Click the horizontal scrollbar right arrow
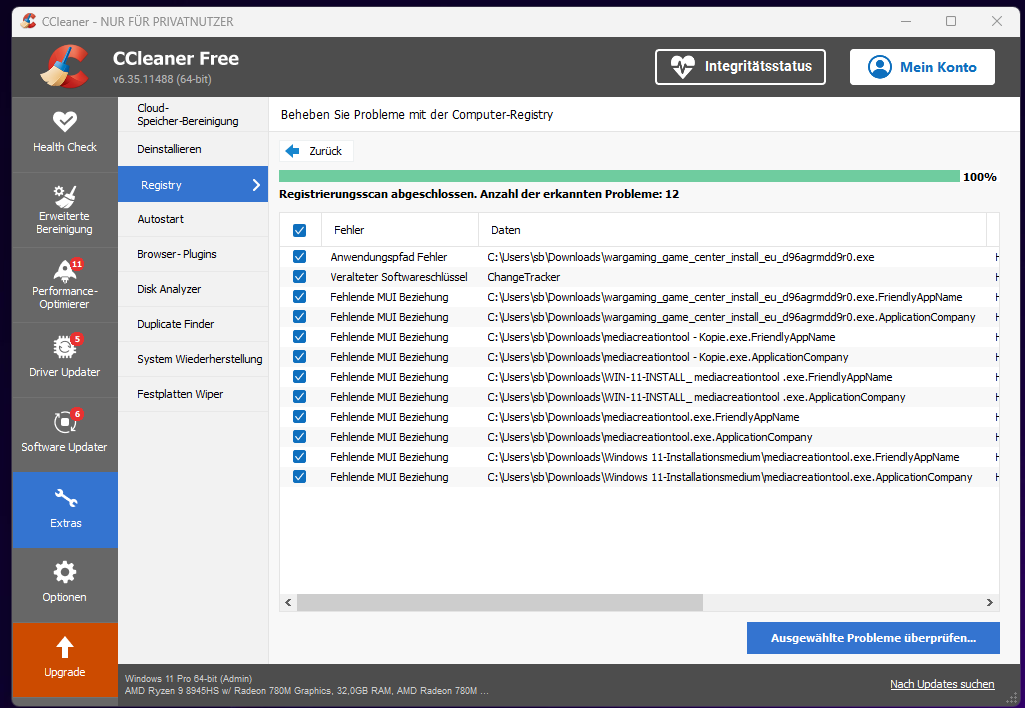Screen dimensions: 1025x708 click(x=989, y=603)
